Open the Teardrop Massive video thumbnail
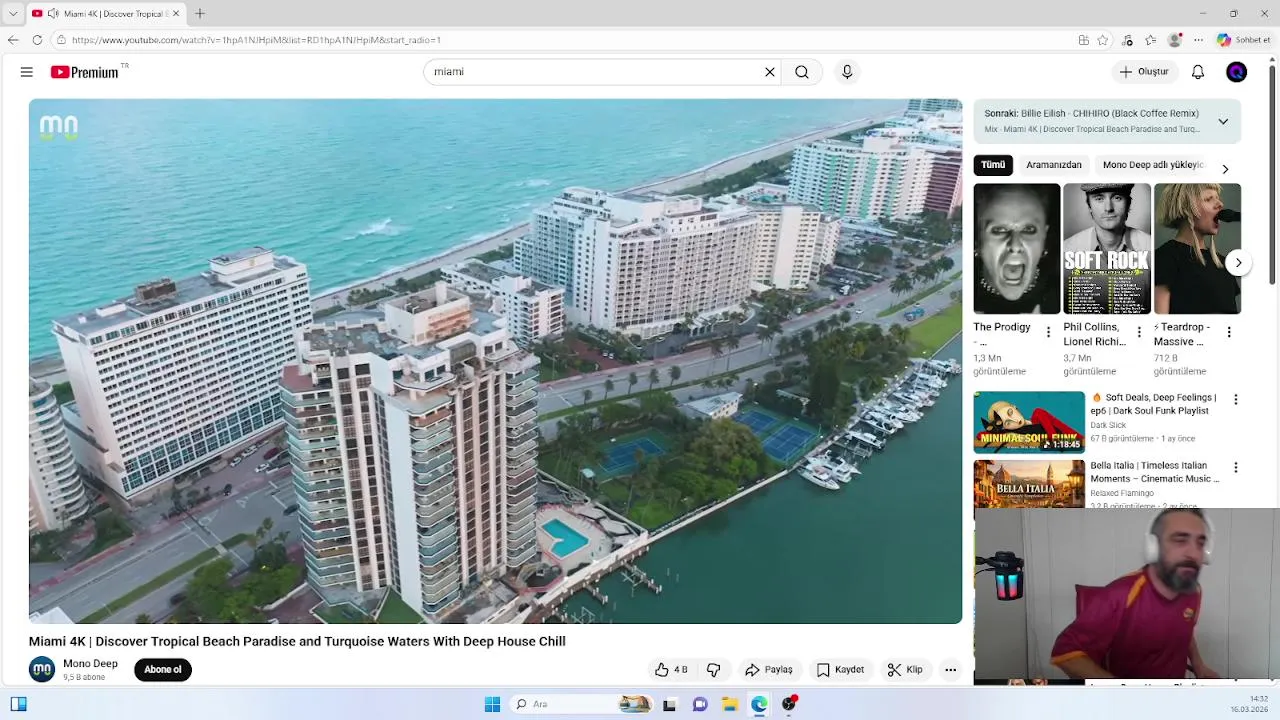Viewport: 1280px width, 720px height. pos(1197,249)
